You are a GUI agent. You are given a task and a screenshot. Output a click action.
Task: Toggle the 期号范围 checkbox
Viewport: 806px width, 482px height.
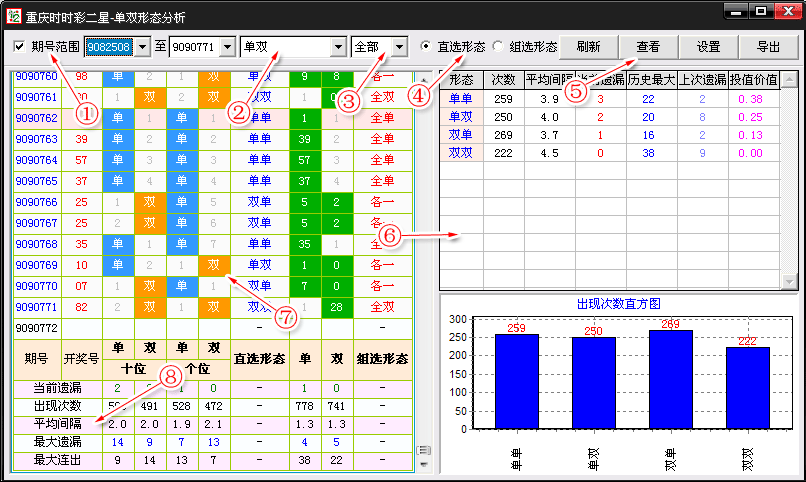20,47
